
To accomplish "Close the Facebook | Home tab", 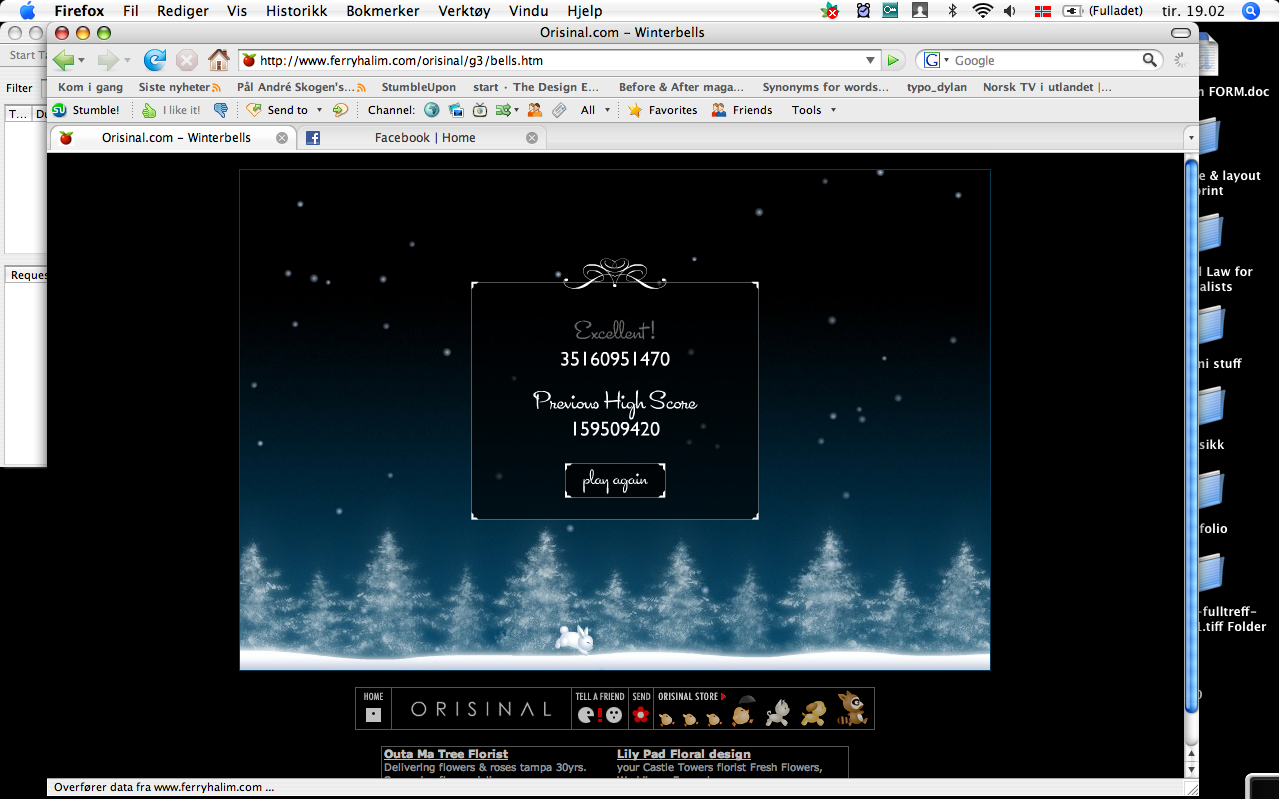I will [x=532, y=138].
